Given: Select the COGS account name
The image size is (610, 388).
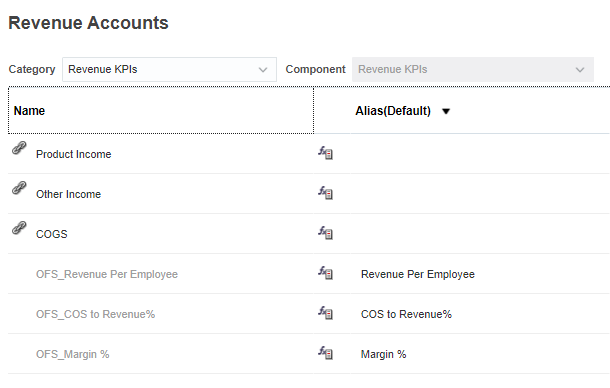Looking at the screenshot, I should pyautogui.click(x=52, y=234).
